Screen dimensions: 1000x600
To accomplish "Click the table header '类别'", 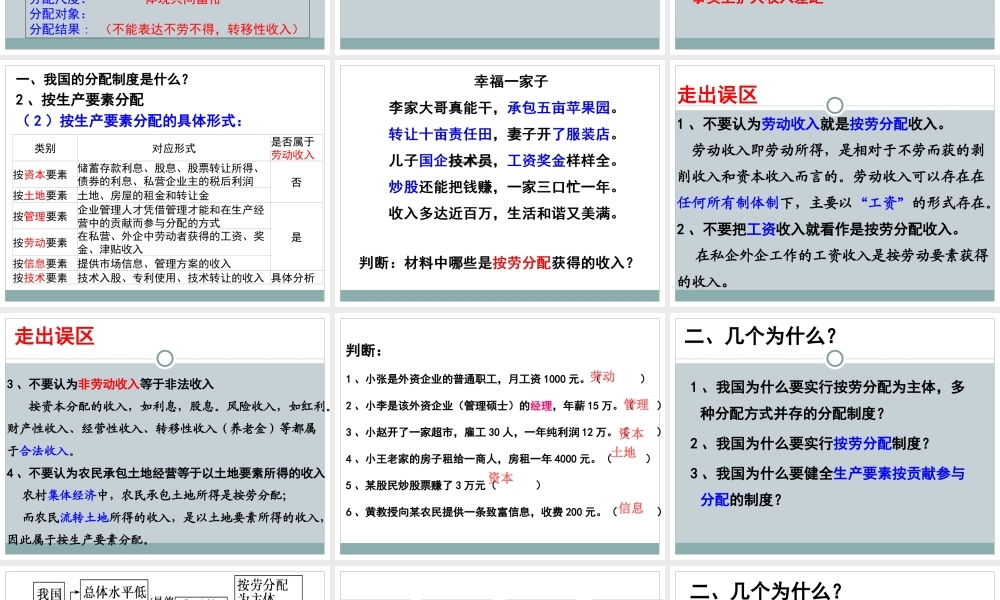I will tap(45, 148).
